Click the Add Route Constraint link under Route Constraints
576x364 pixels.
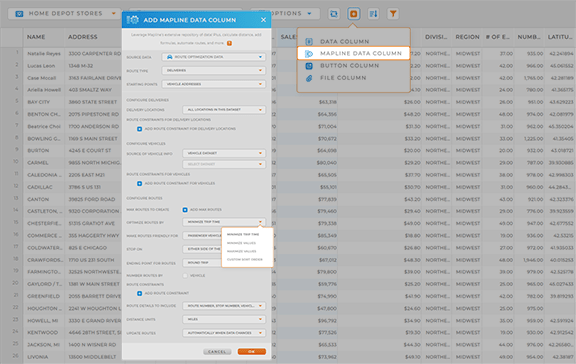166,293
